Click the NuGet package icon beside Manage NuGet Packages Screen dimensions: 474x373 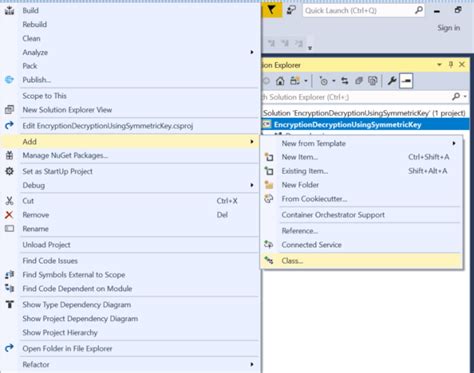coord(9,155)
